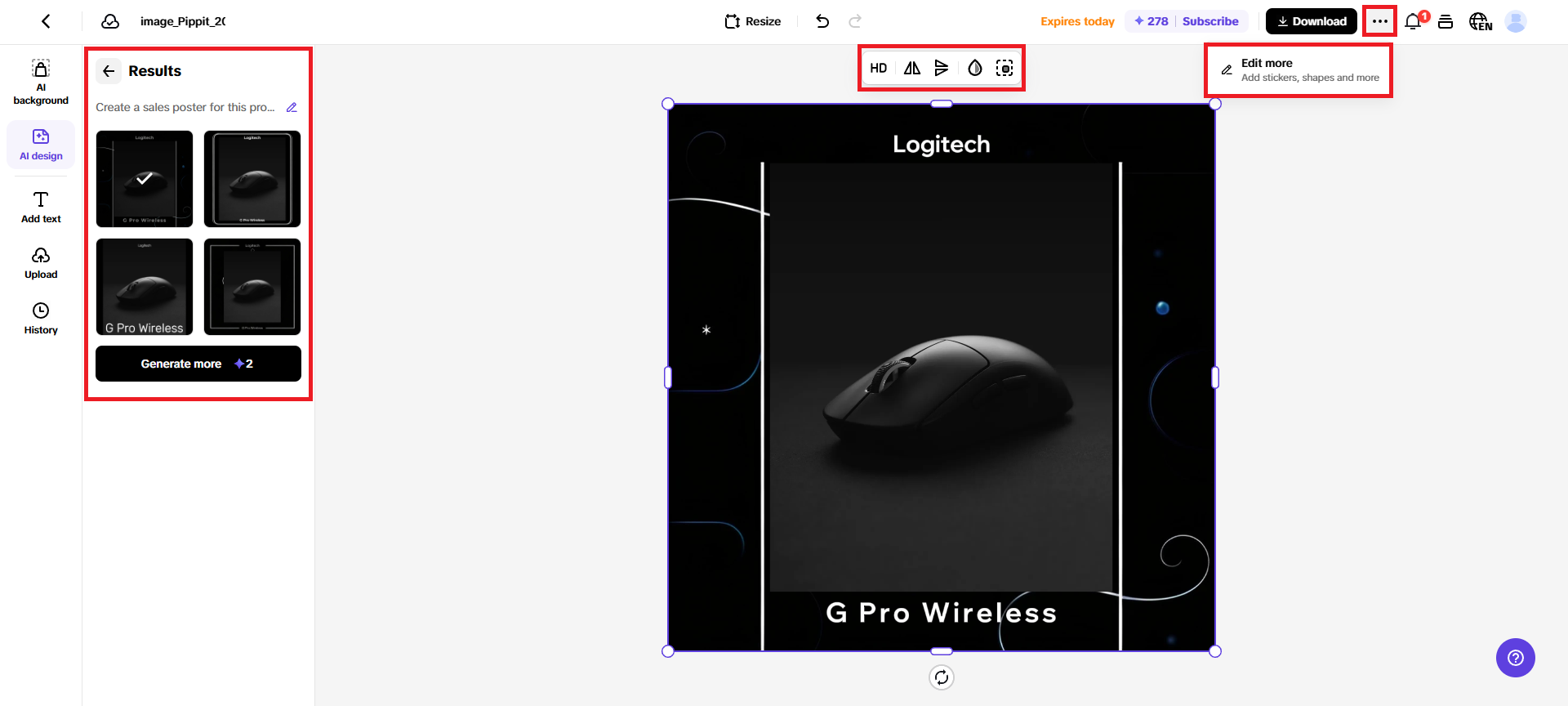Edit the sales poster prompt pencil

click(292, 108)
